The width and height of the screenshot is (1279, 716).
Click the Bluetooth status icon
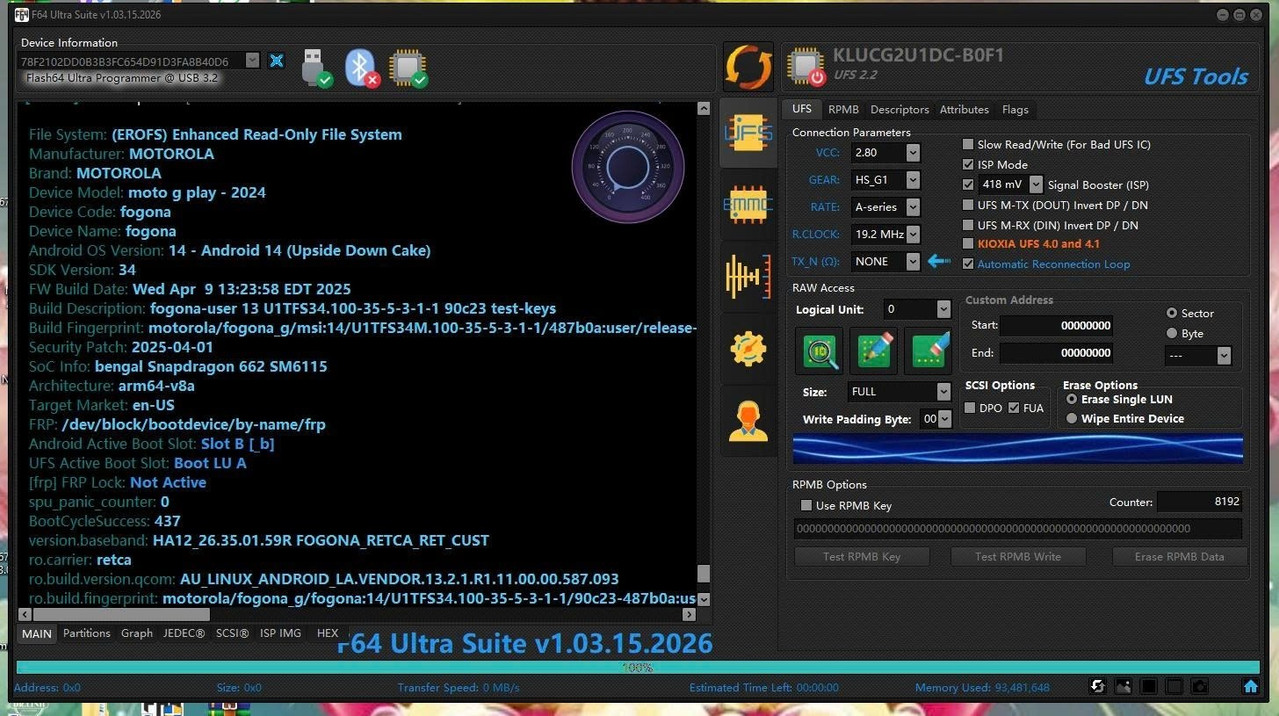pos(362,68)
